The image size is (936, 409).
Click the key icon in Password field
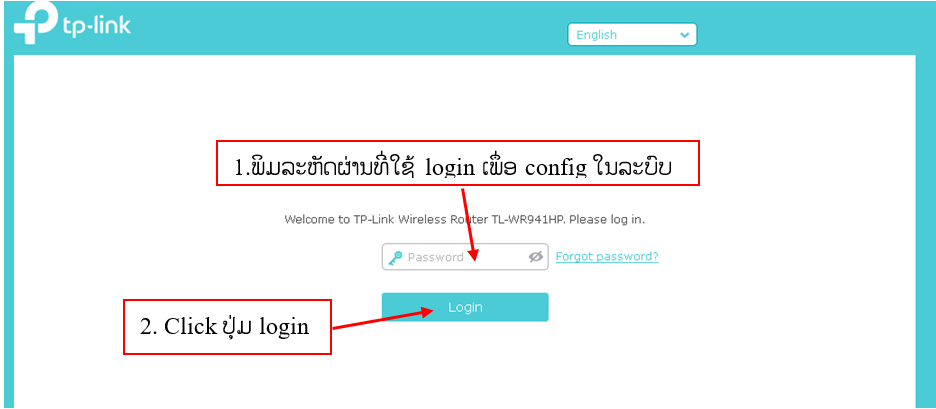pos(395,258)
